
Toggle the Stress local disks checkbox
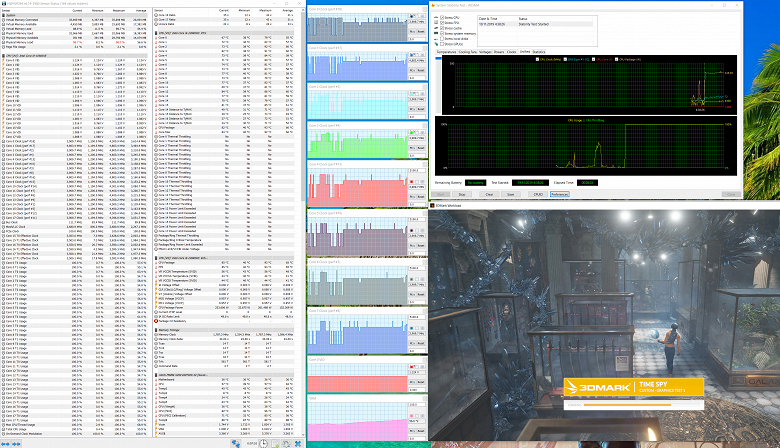click(442, 39)
